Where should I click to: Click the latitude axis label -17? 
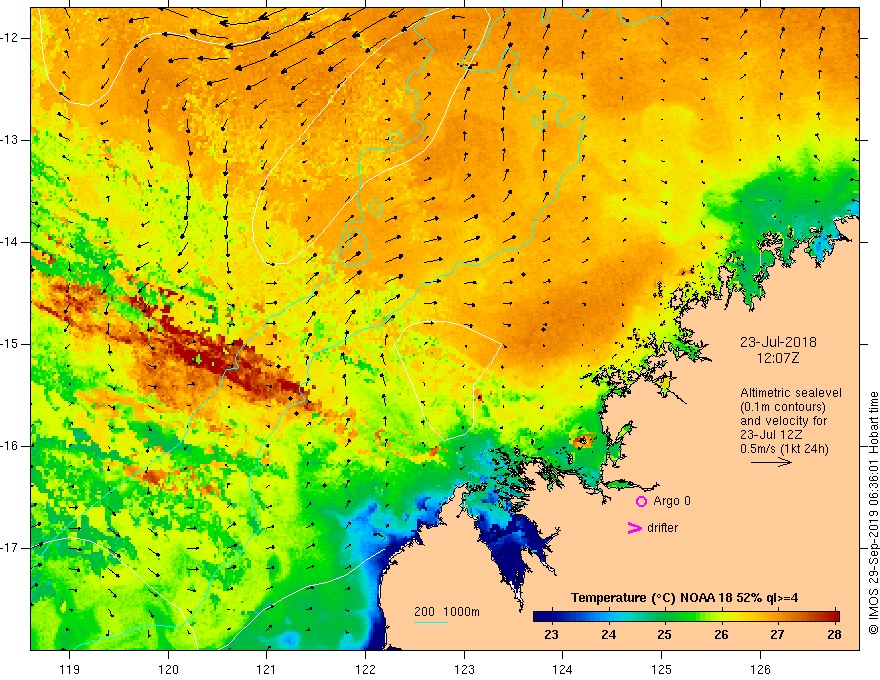[x=10, y=548]
